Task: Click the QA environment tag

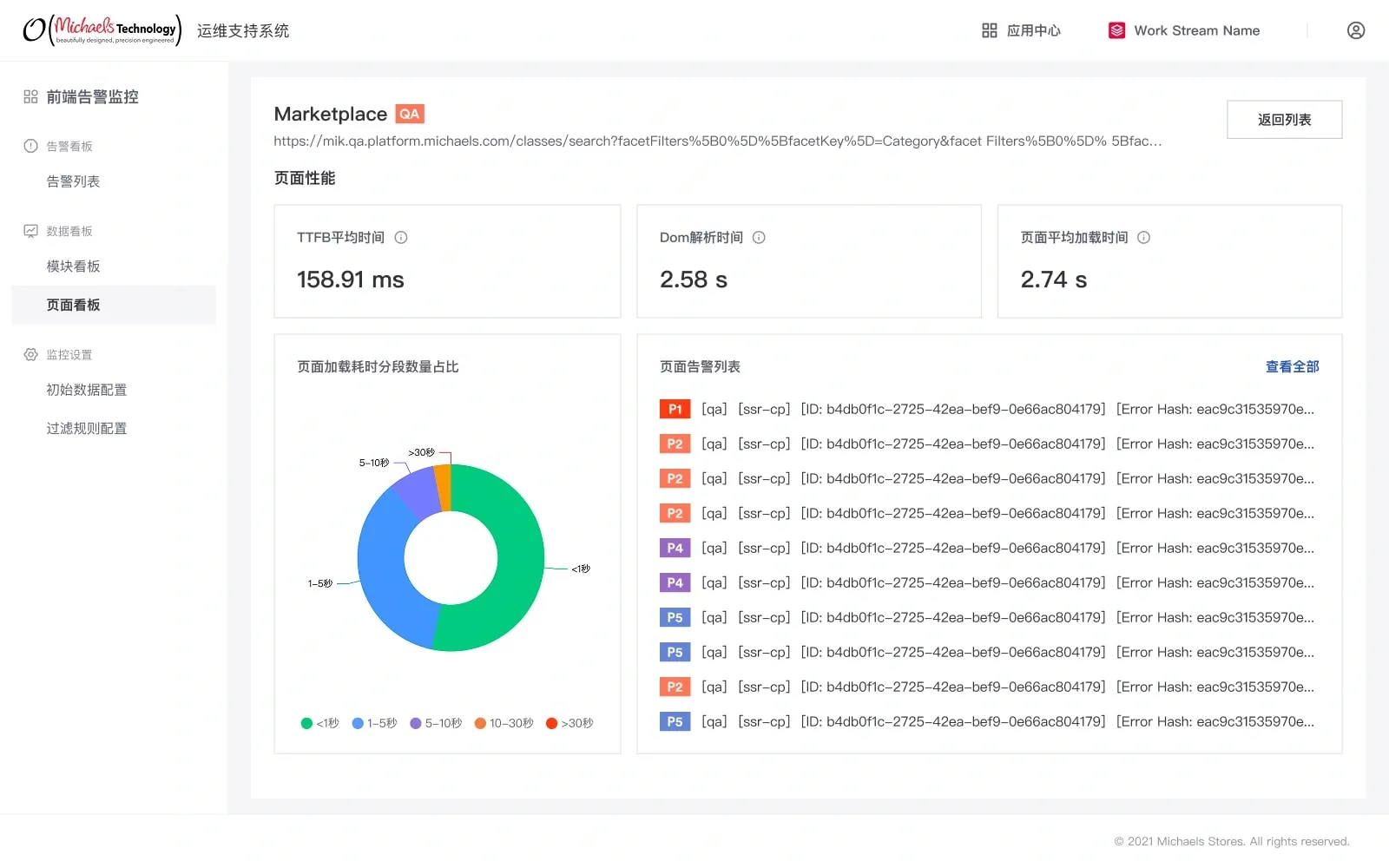Action: click(410, 114)
